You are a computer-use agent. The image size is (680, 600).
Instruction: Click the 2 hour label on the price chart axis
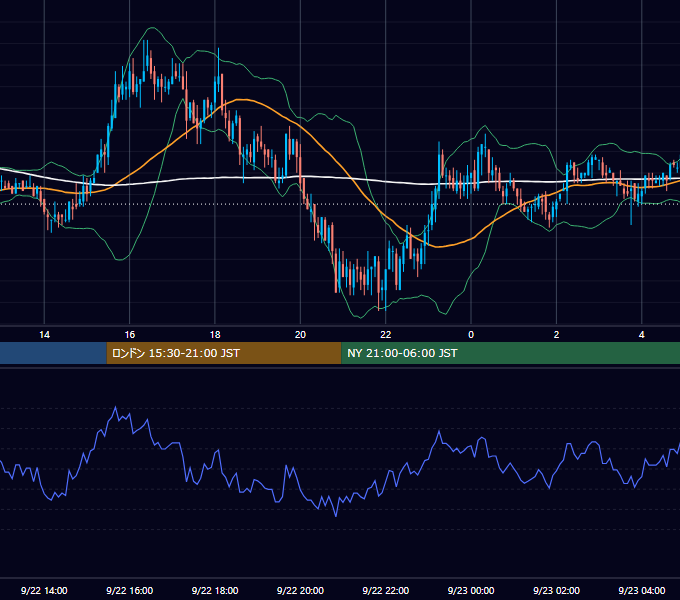[556, 335]
